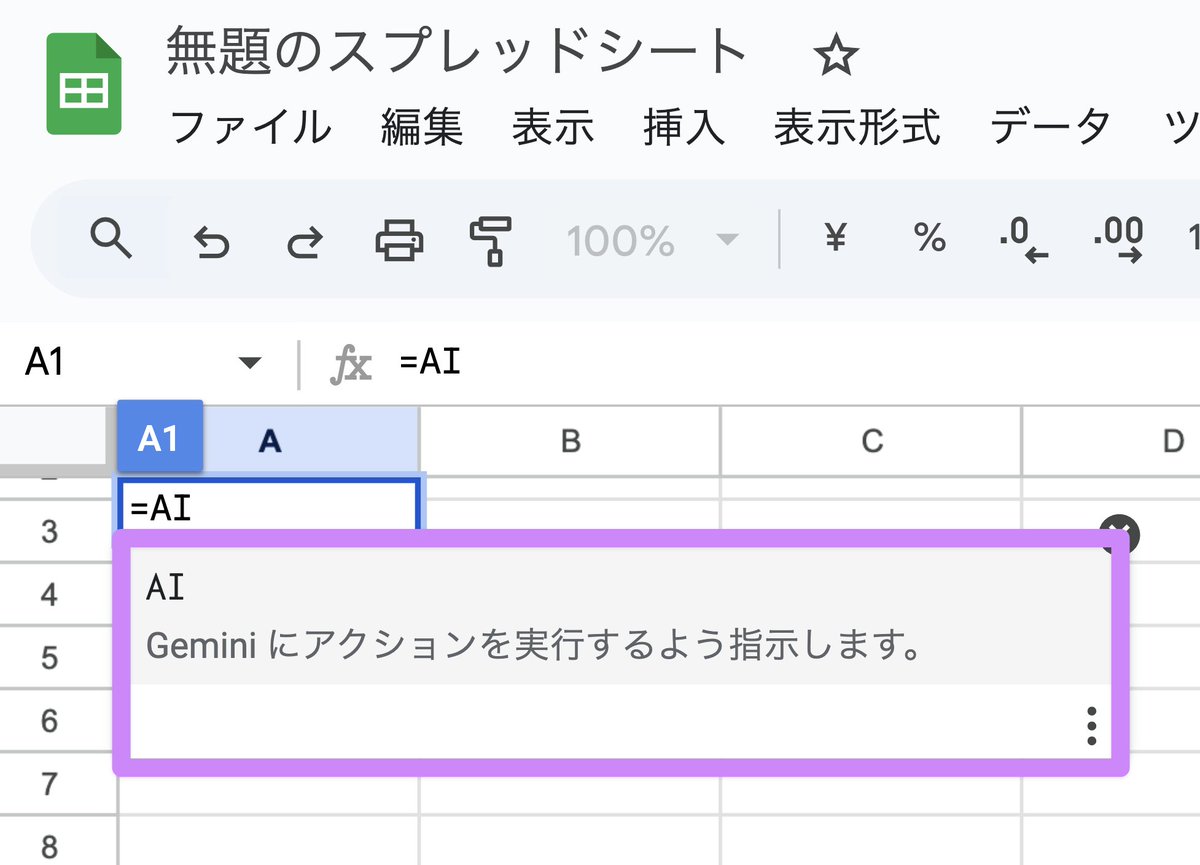Expand the A1 name box dropdown

coord(251,363)
